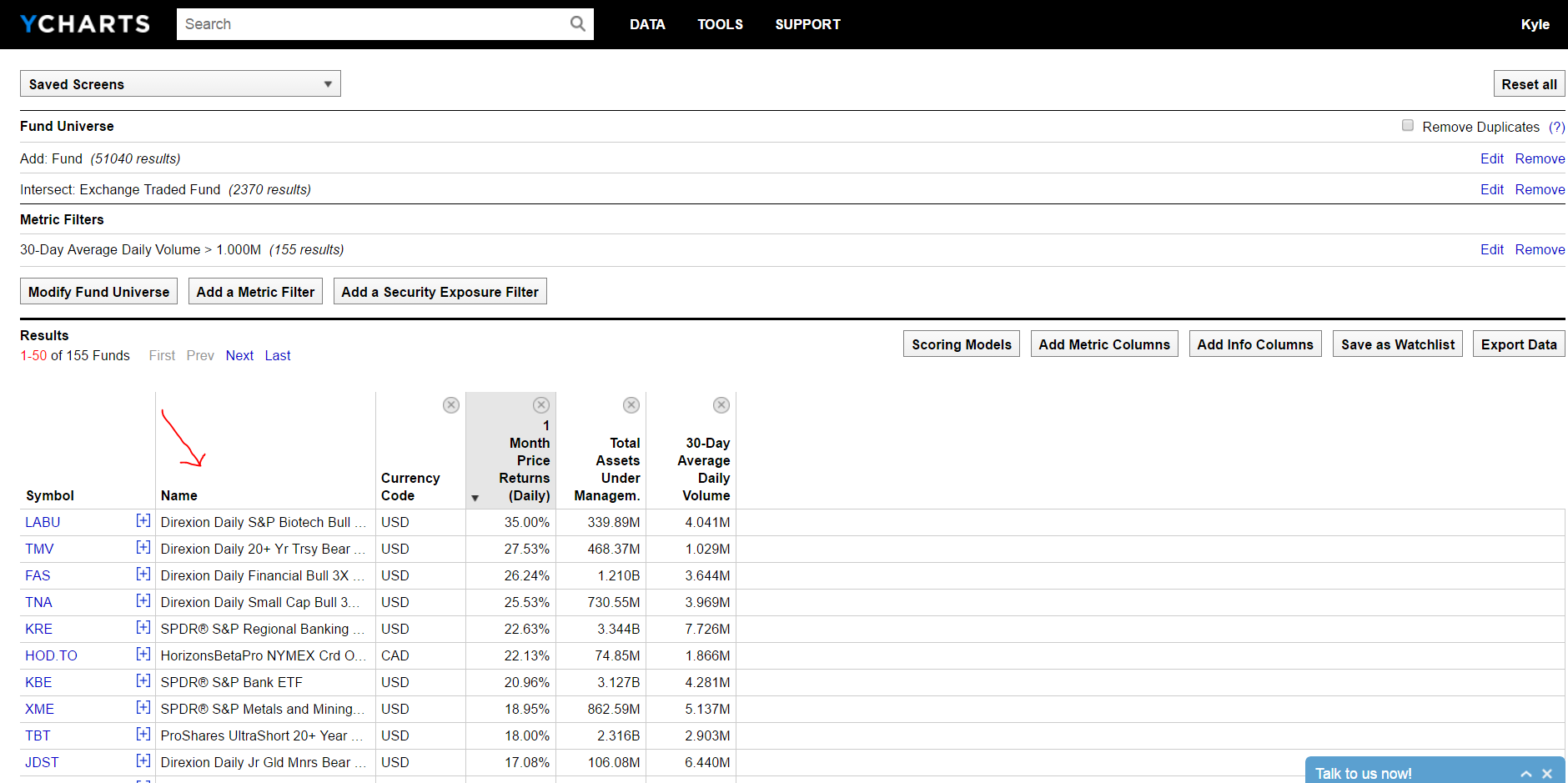Click Save as Watchlist button
The height and width of the screenshot is (783, 1568).
coord(1397,344)
